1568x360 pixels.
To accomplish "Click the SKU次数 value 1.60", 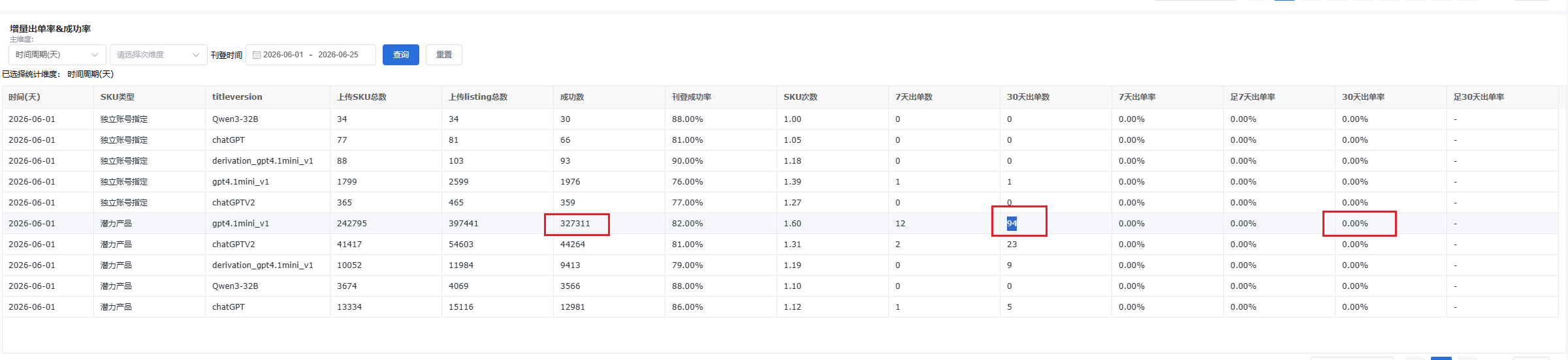I will click(x=792, y=224).
